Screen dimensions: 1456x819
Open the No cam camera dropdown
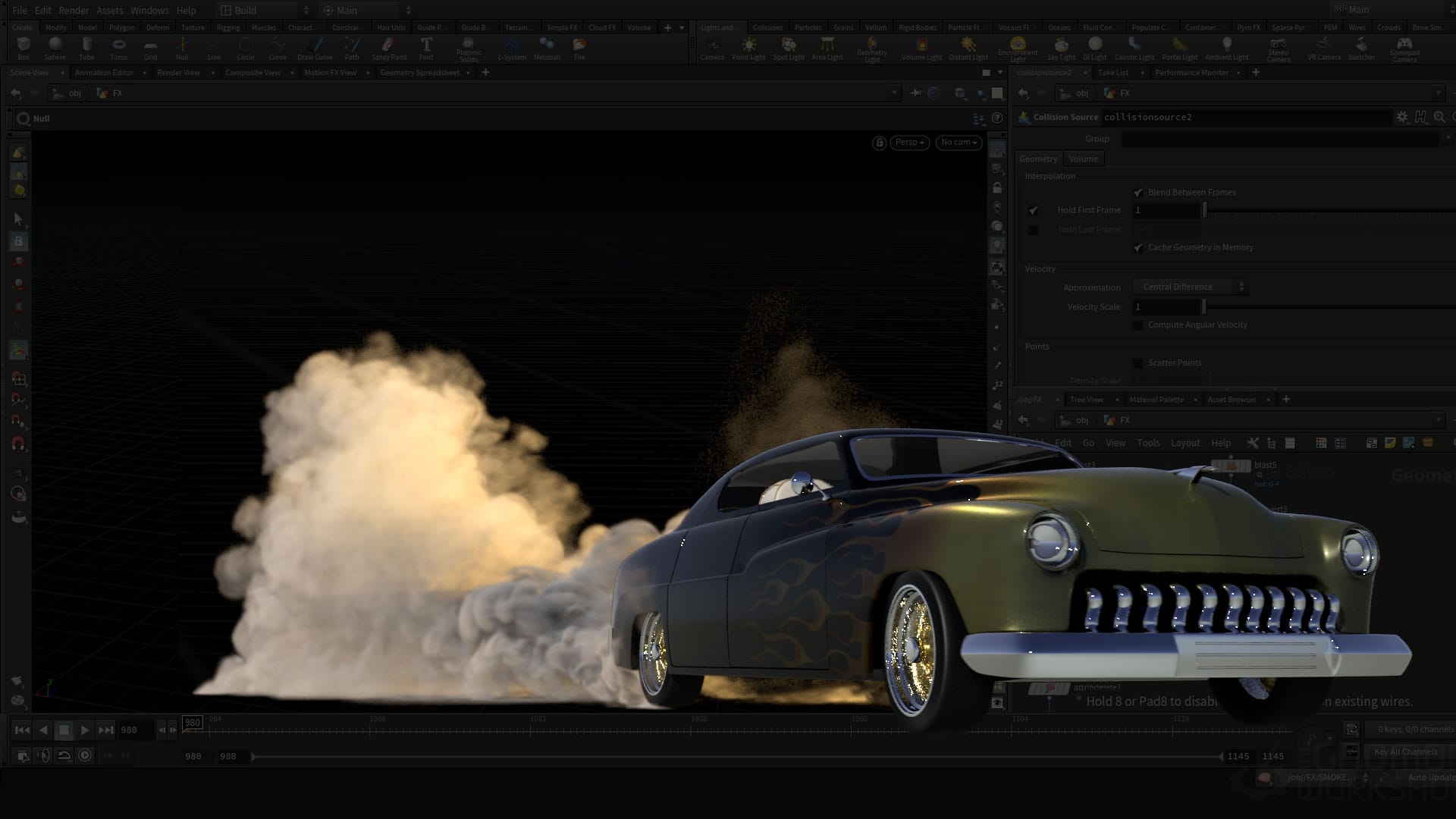pyautogui.click(x=958, y=142)
